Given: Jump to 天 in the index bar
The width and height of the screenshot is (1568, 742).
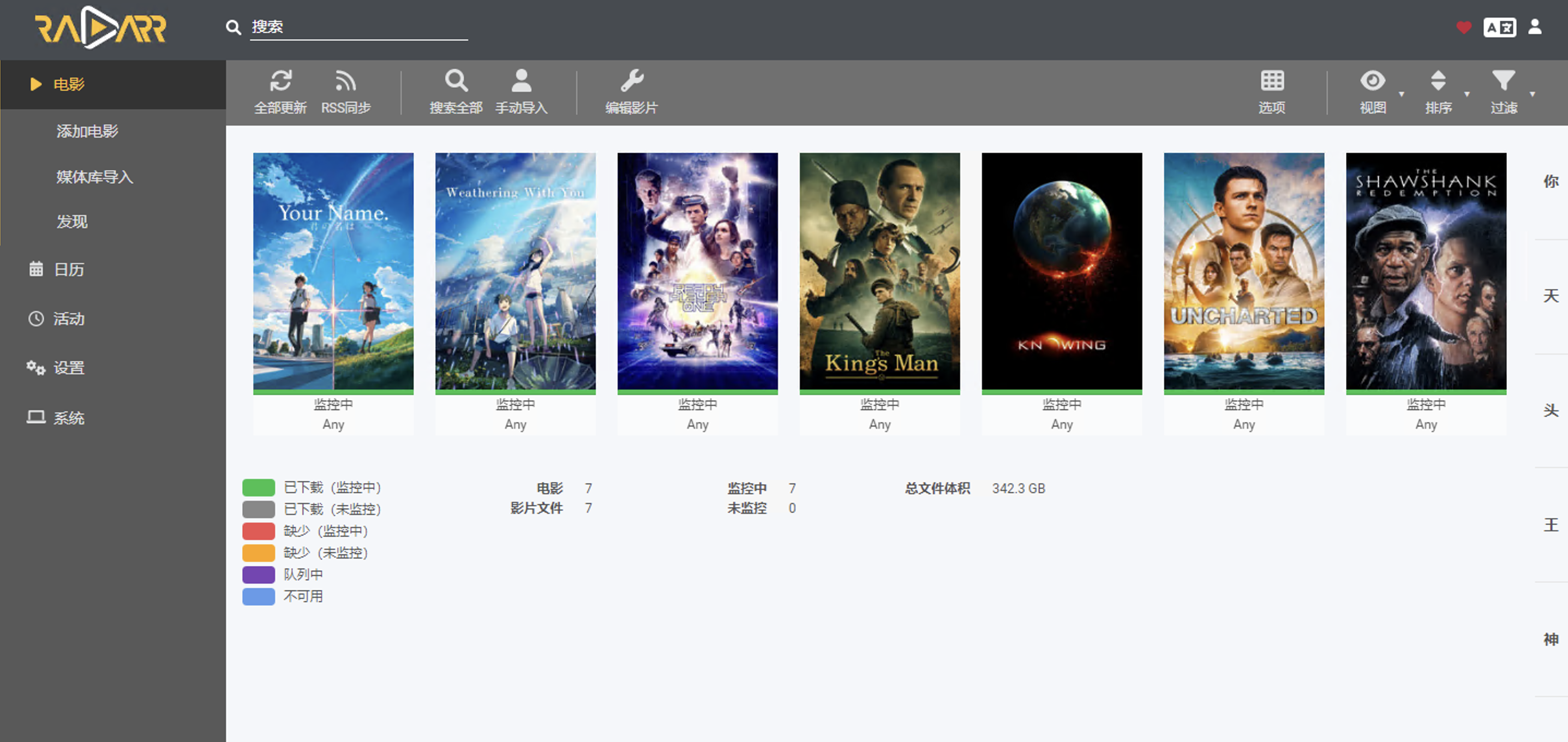Looking at the screenshot, I should coord(1551,296).
